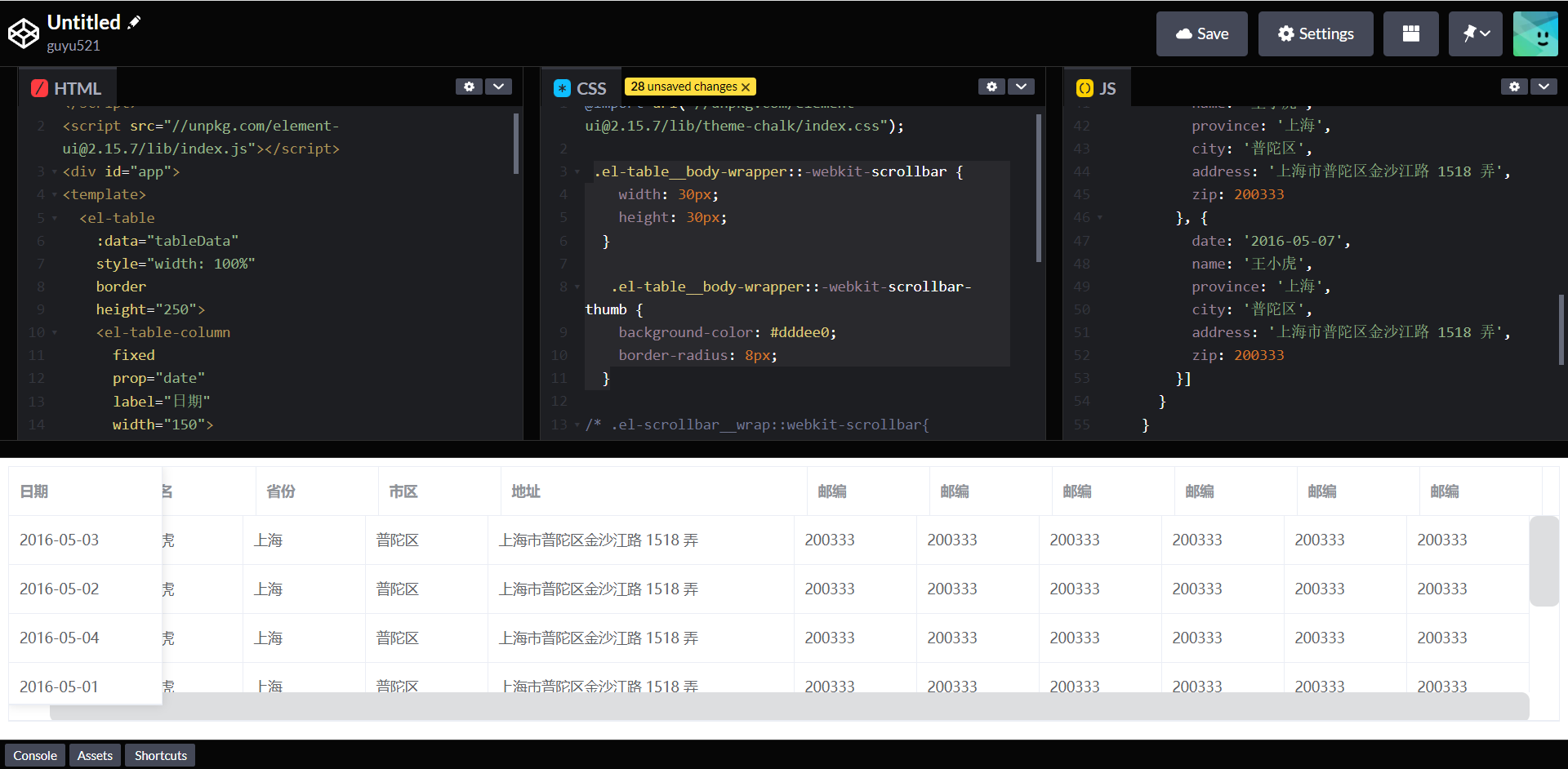
Task: Open CSS editor settings gear
Action: coord(991,87)
